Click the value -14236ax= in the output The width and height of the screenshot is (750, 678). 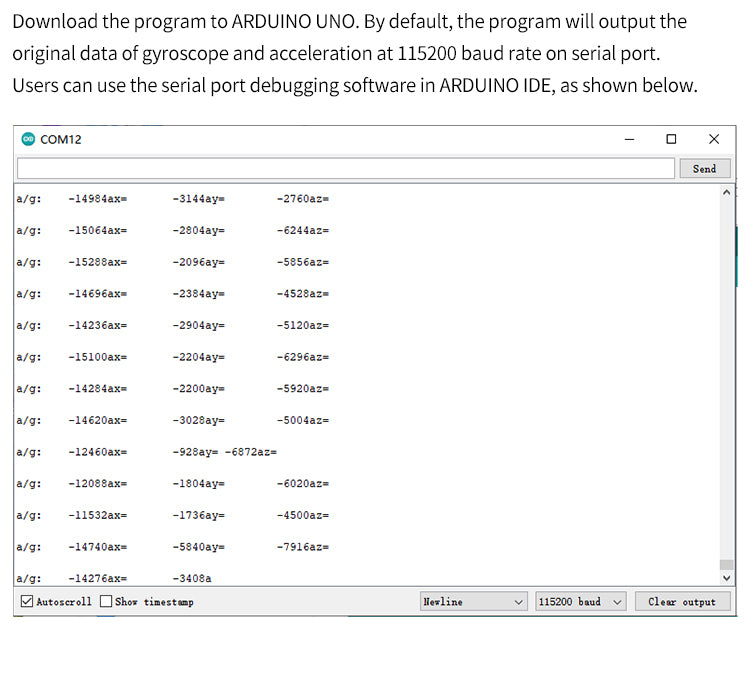coord(98,325)
